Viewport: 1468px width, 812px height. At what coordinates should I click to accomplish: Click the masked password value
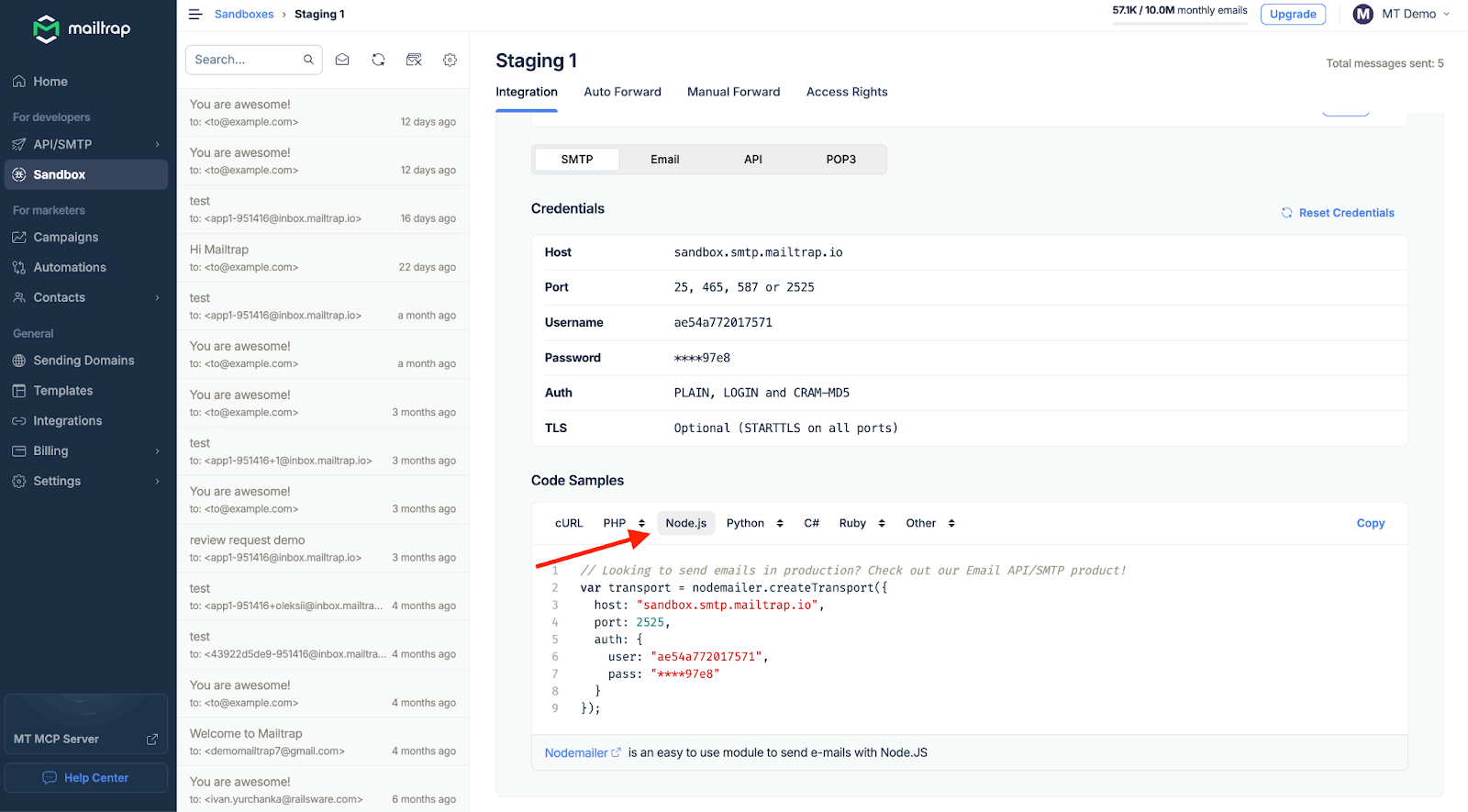702,358
